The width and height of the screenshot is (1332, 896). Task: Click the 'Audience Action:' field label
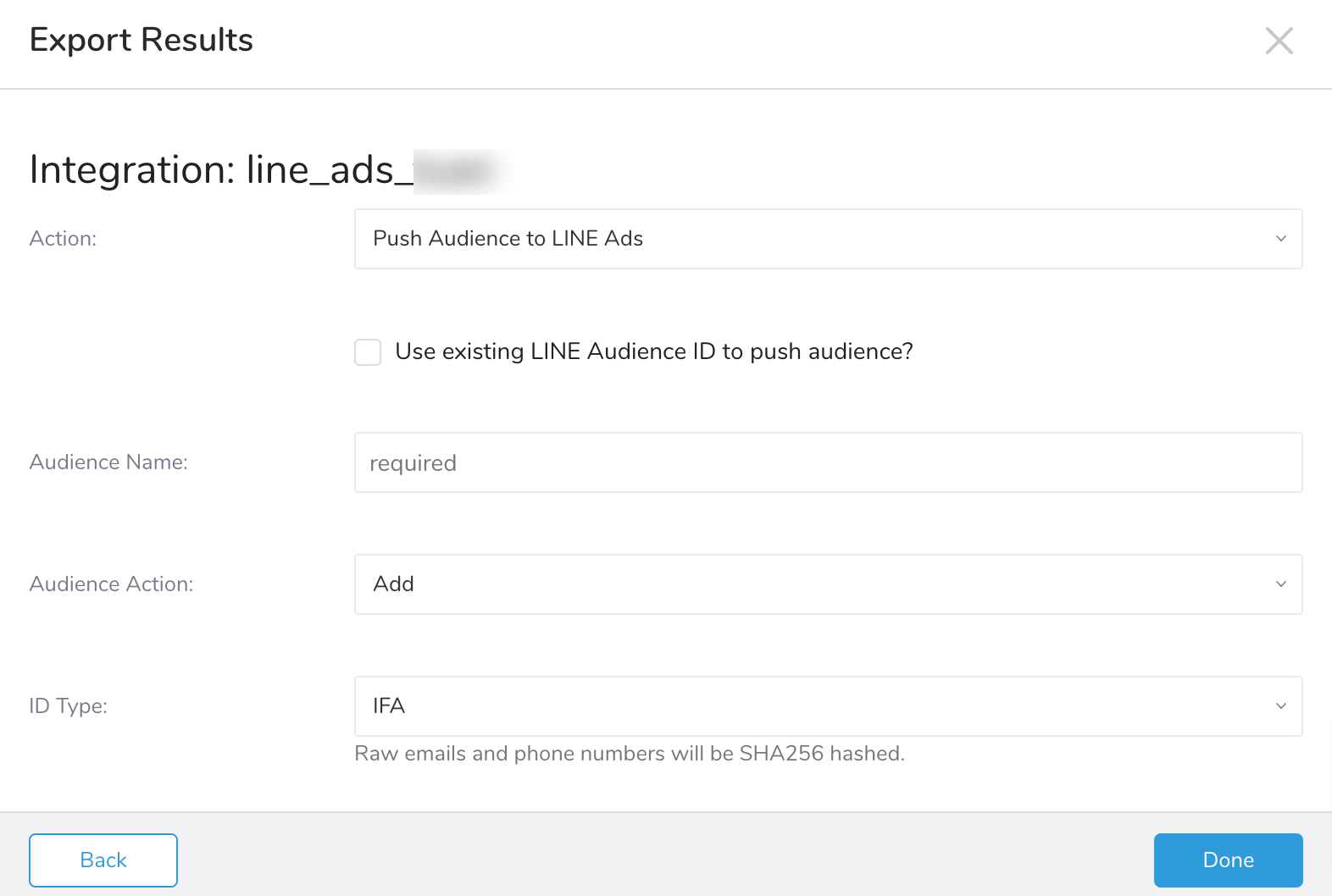coord(111,584)
